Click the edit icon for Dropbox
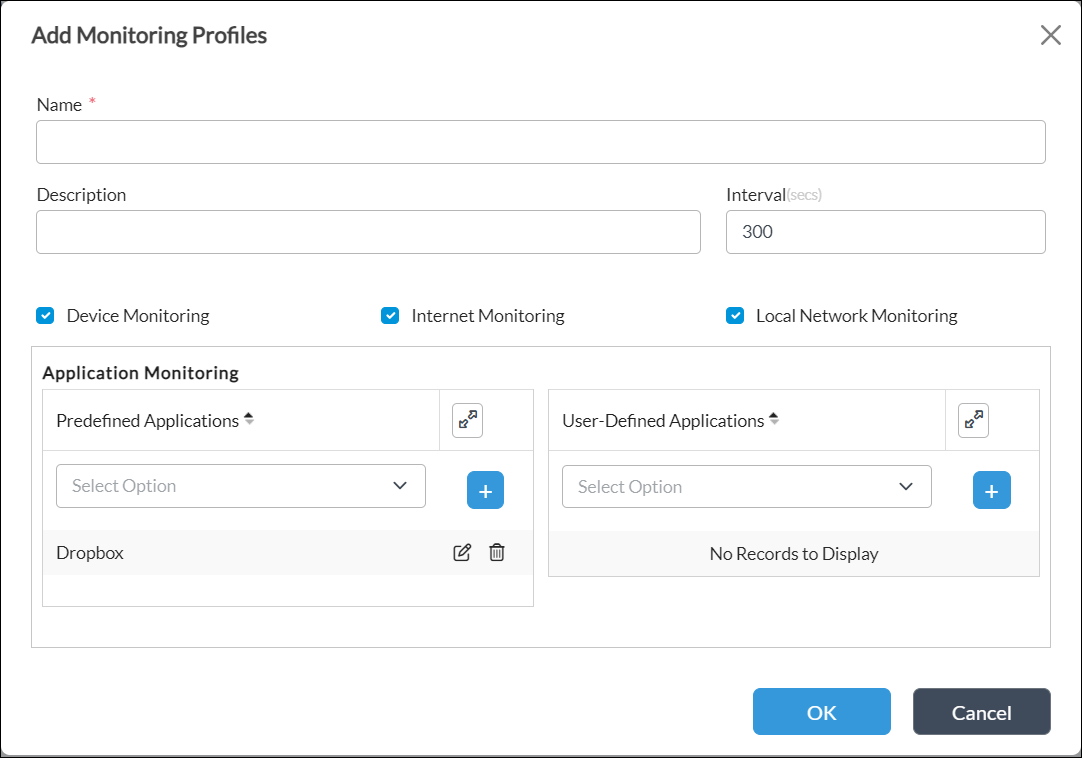Viewport: 1082px width, 758px height. [x=462, y=553]
